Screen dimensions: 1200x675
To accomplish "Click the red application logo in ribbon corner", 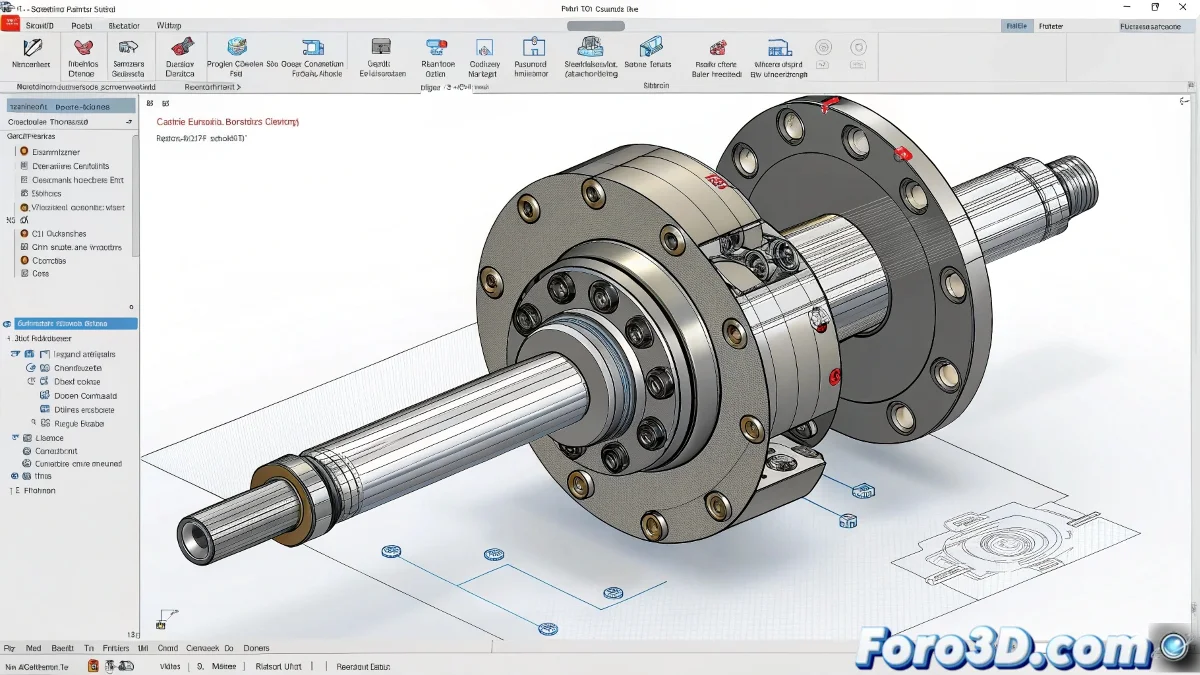I will pos(8,23).
